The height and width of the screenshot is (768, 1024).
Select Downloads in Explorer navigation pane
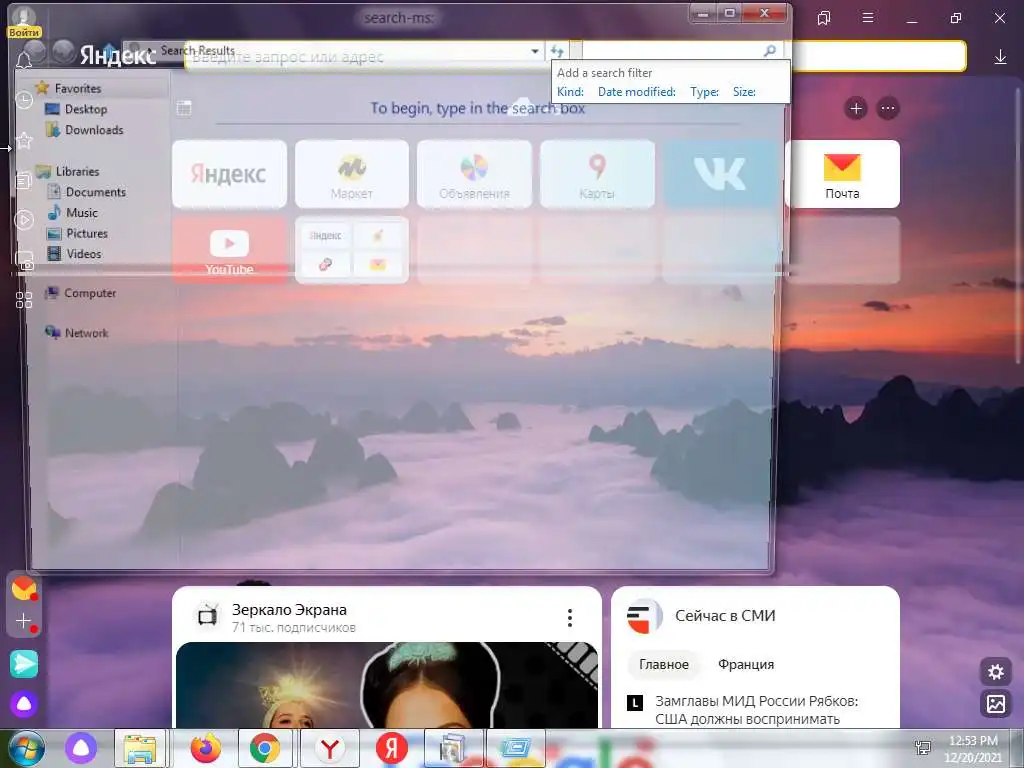[94, 130]
